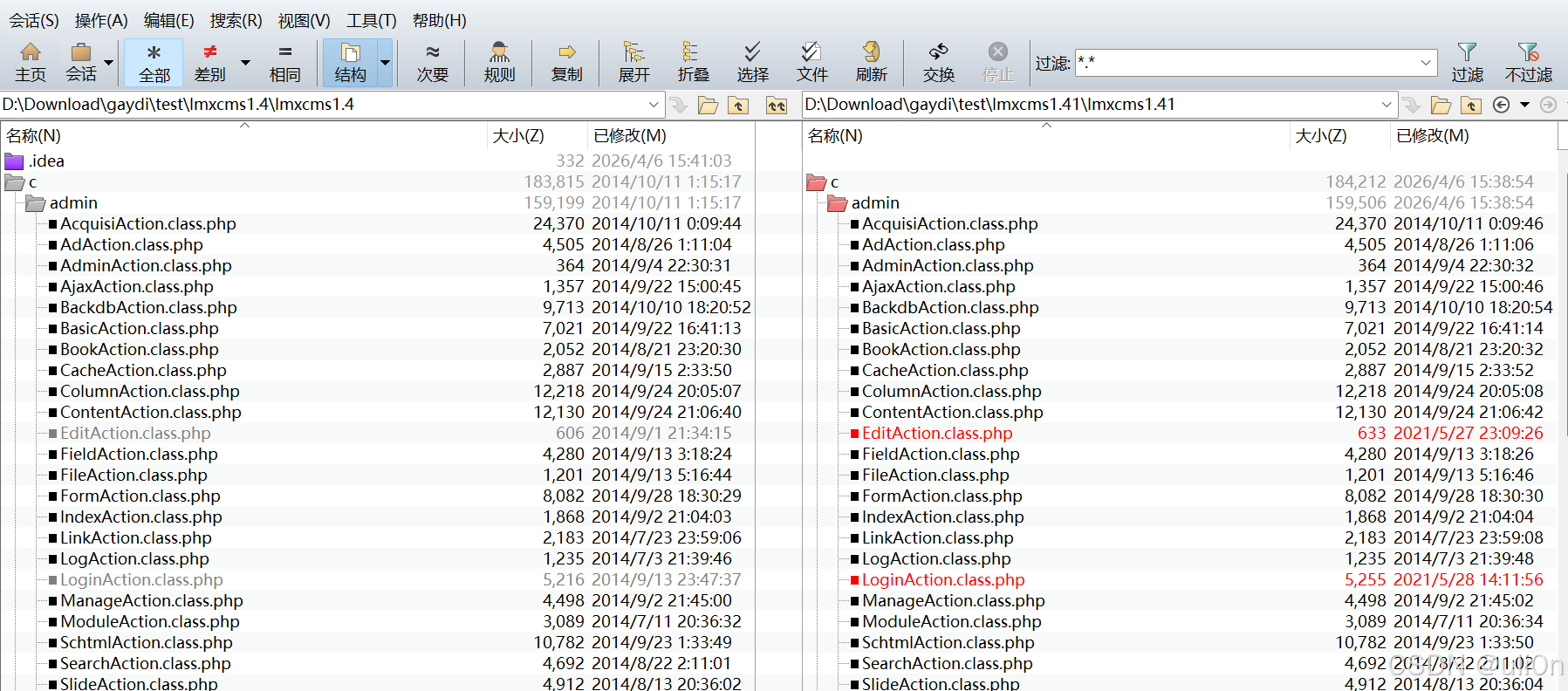Click the 交换 swap sides icon
The height and width of the screenshot is (691, 1568).
(939, 63)
